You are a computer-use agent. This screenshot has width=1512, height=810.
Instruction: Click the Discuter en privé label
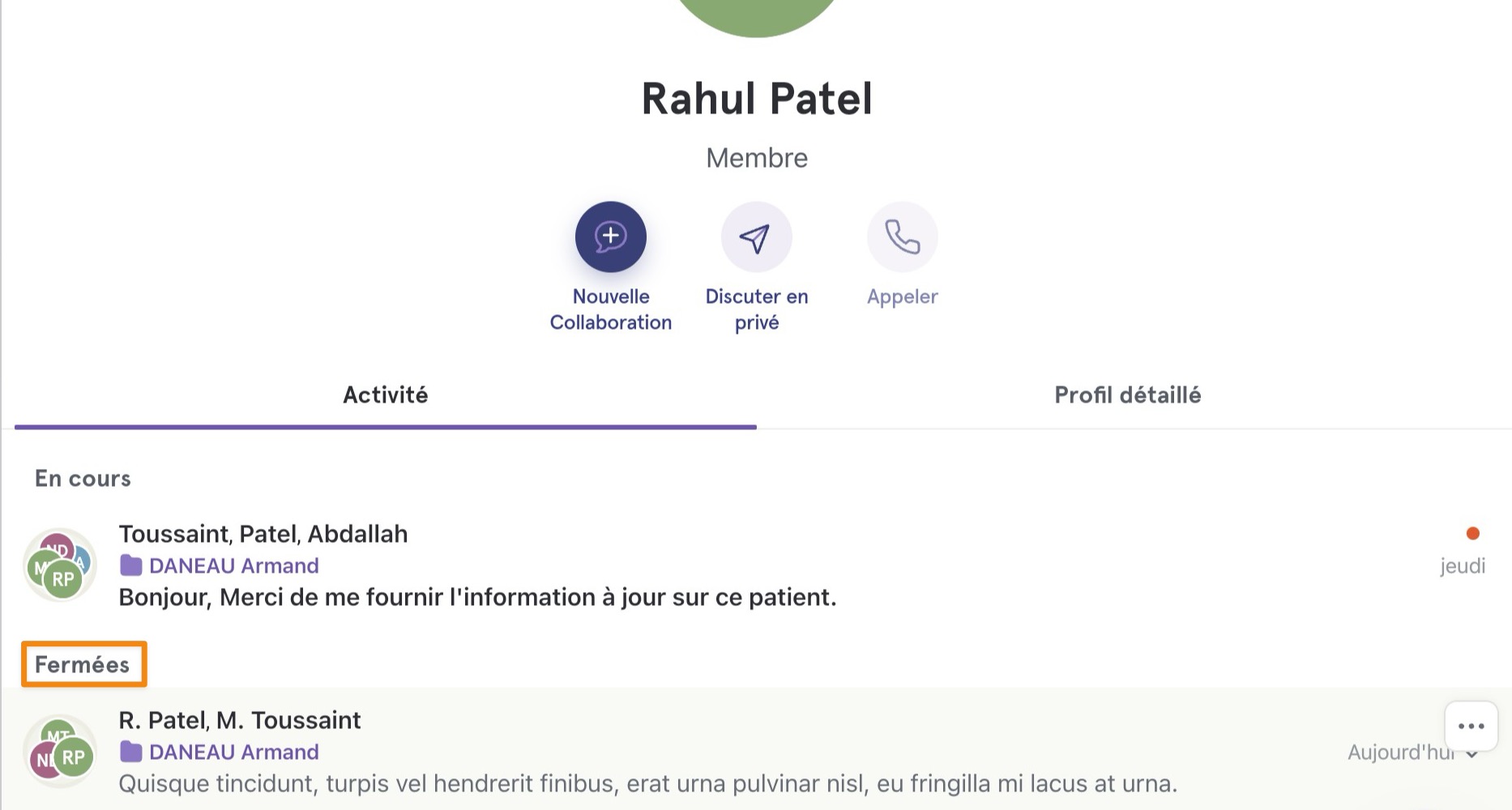(756, 309)
